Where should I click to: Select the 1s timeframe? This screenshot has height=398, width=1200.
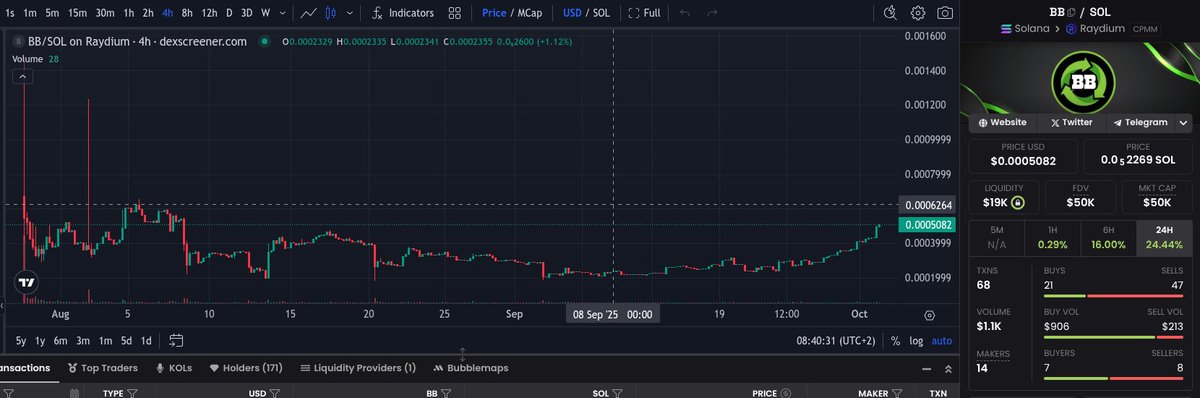pyautogui.click(x=10, y=13)
